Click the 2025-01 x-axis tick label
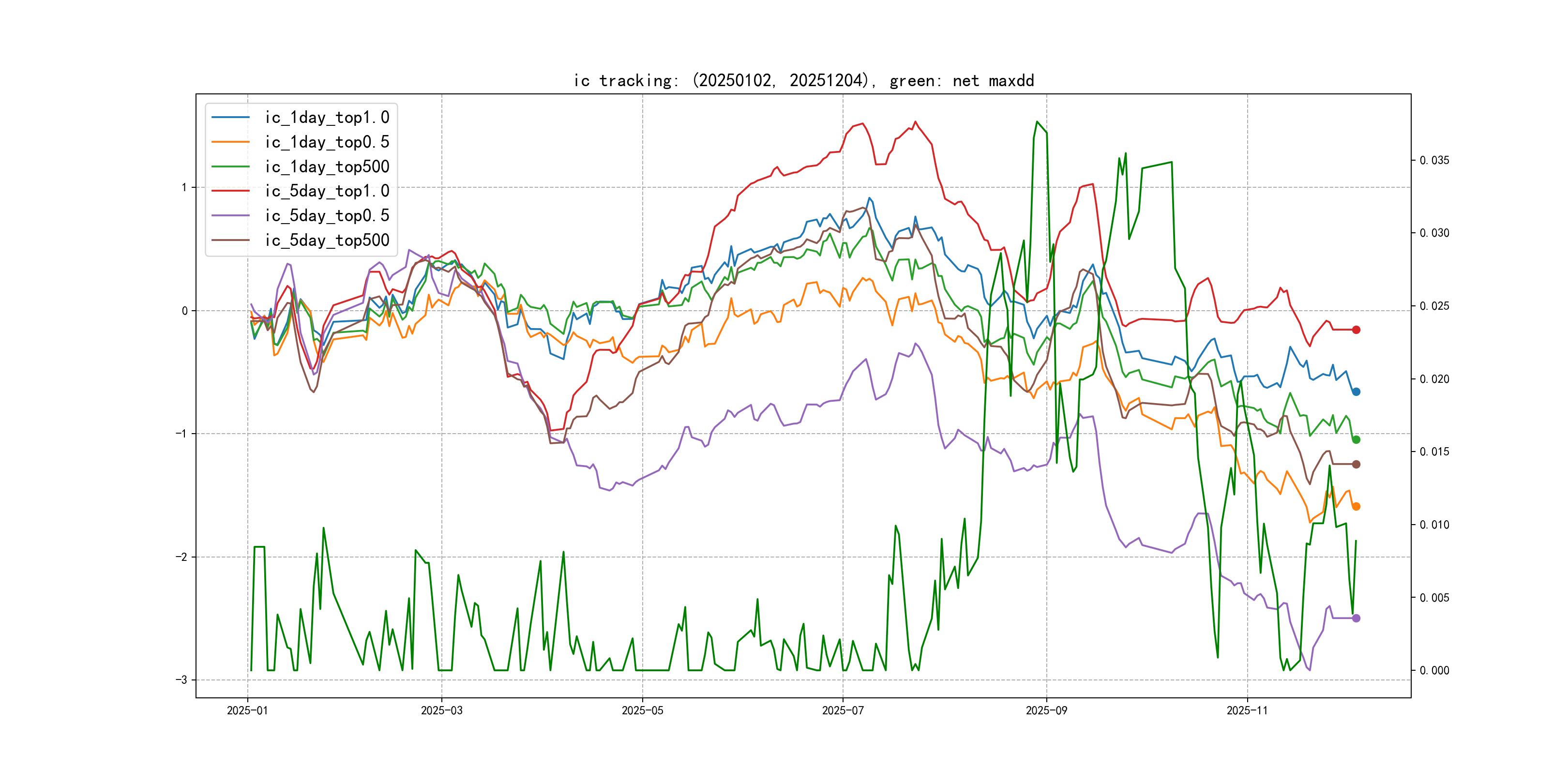Image resolution: width=1568 pixels, height=784 pixels. [247, 711]
